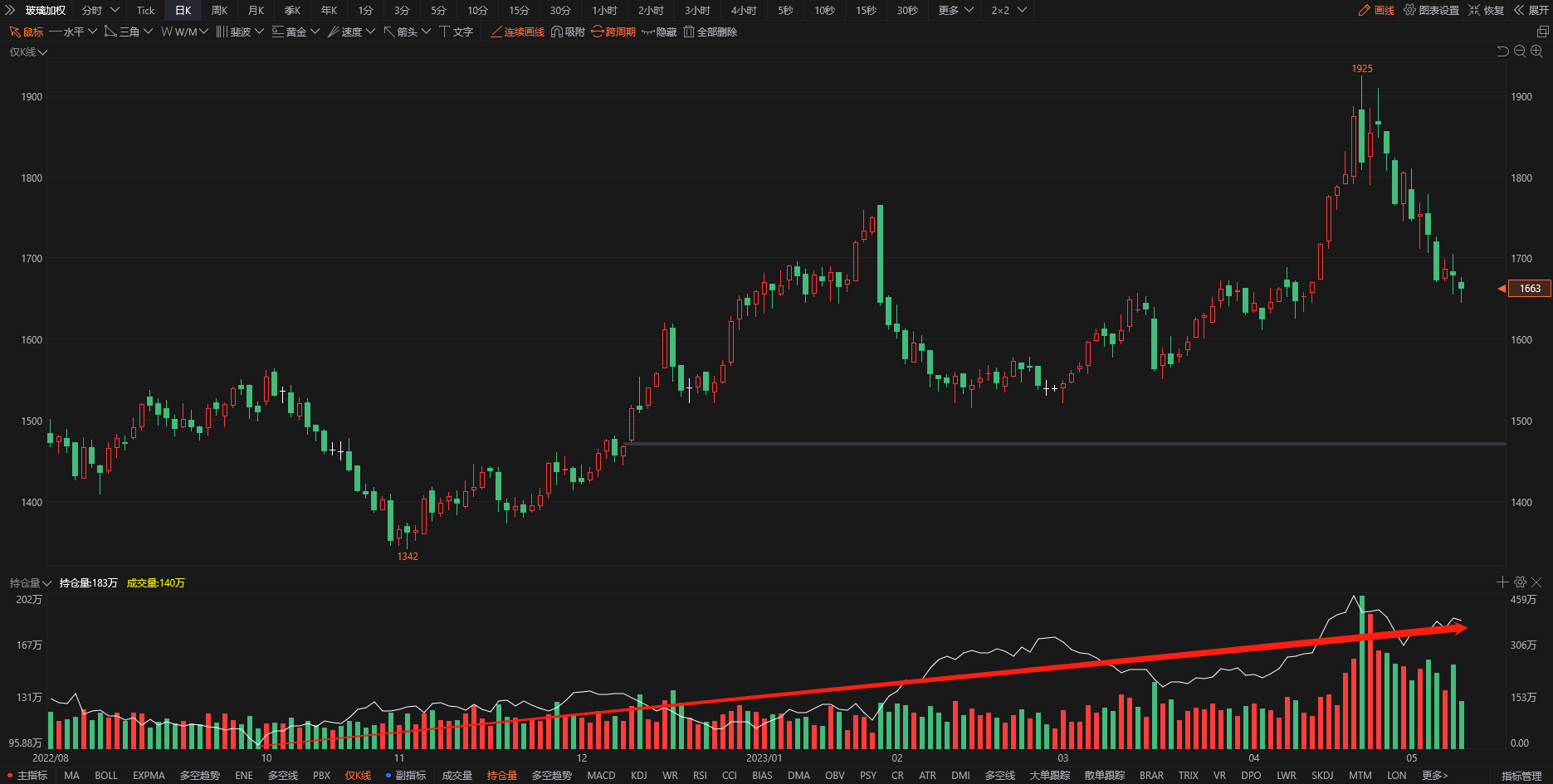Zoom in on the chart
Screen dimensions: 1553x784
[x=1536, y=51]
